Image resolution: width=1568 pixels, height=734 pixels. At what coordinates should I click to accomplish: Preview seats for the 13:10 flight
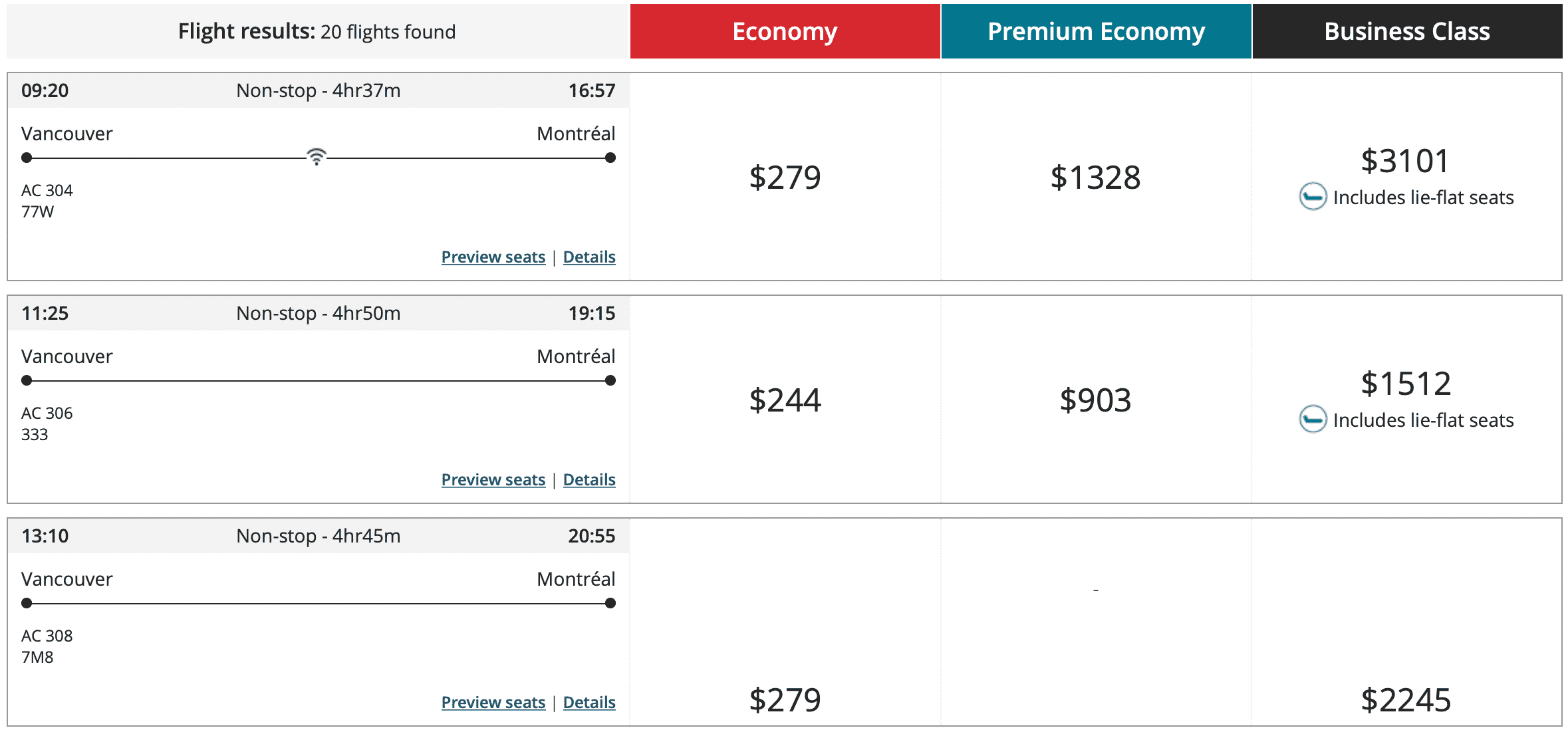click(x=493, y=703)
